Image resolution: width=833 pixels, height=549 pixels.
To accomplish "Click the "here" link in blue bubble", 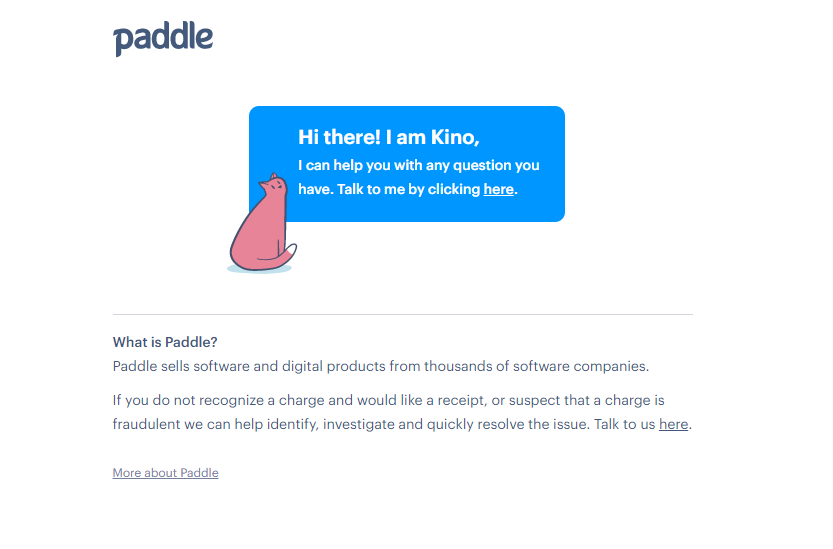I will tap(498, 189).
